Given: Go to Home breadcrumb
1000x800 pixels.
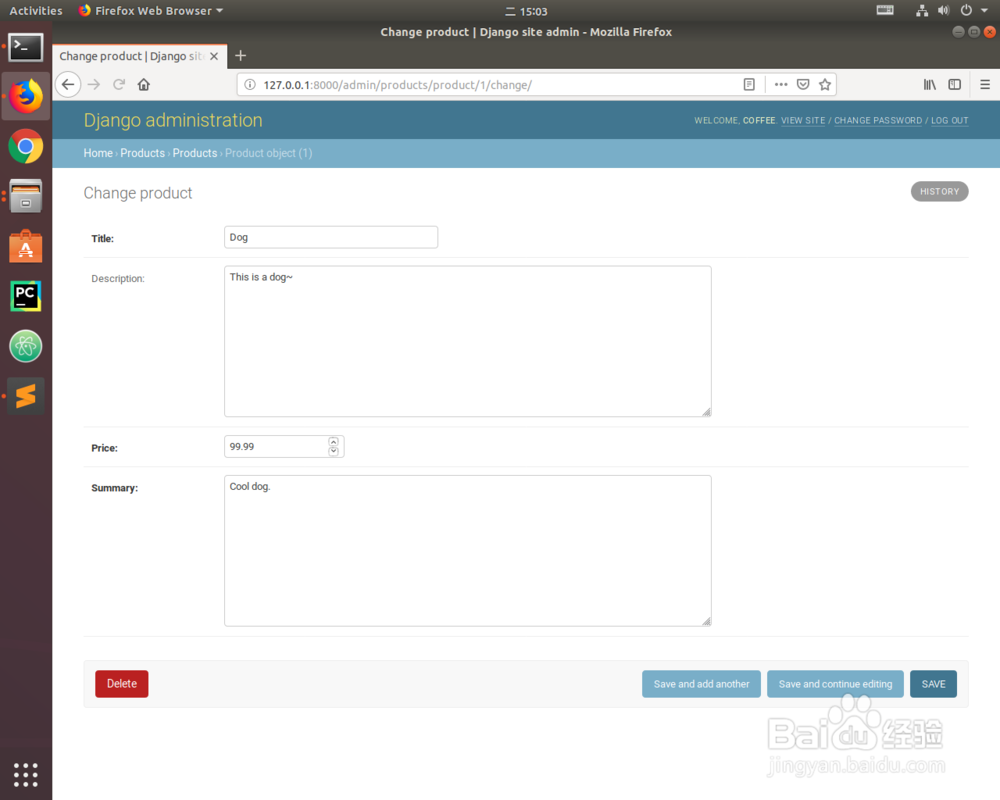Looking at the screenshot, I should coord(98,153).
